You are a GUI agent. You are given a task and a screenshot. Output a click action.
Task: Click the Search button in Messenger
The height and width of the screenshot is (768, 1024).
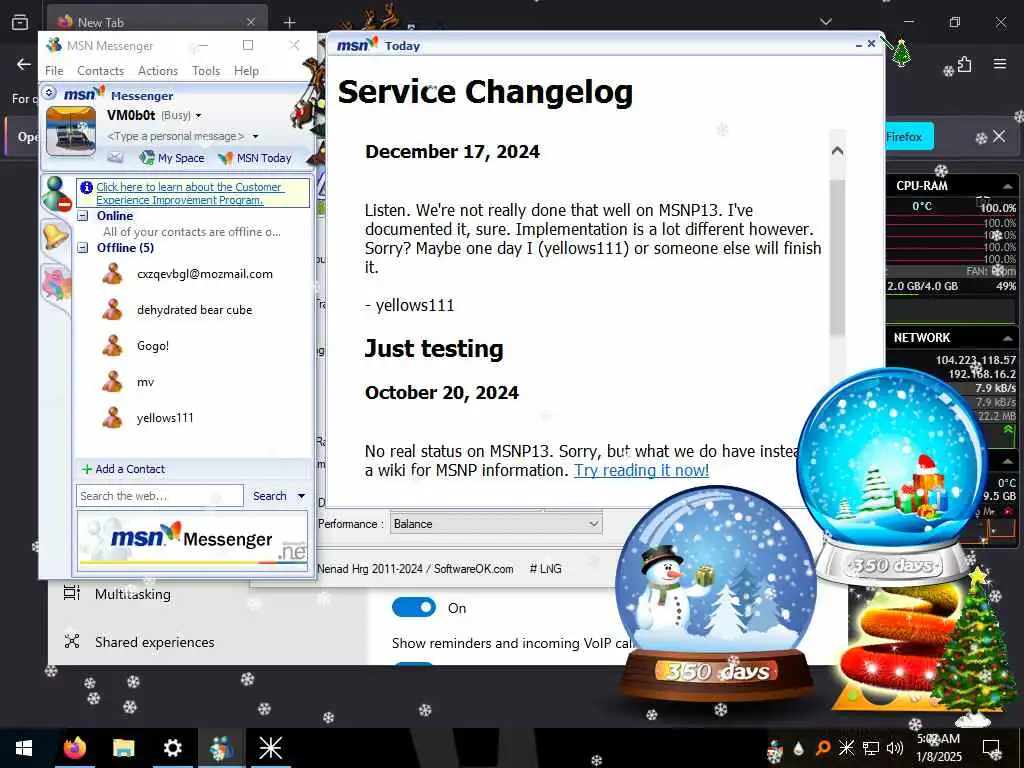[x=269, y=496]
